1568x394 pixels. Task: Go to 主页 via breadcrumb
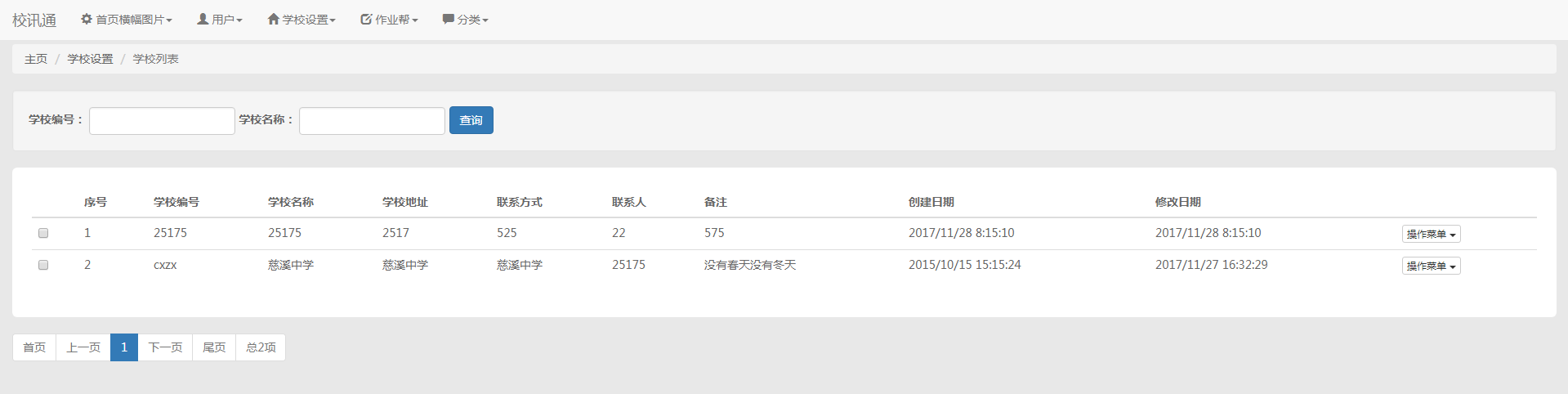pyautogui.click(x=36, y=59)
